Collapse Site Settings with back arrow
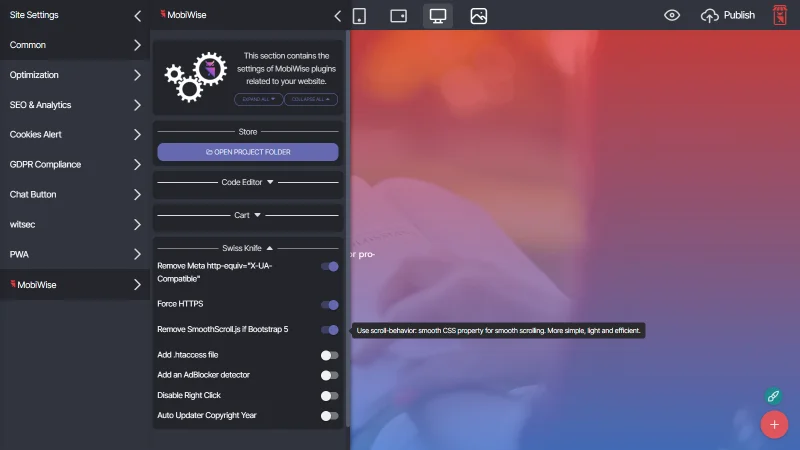The image size is (800, 450). coord(137,16)
